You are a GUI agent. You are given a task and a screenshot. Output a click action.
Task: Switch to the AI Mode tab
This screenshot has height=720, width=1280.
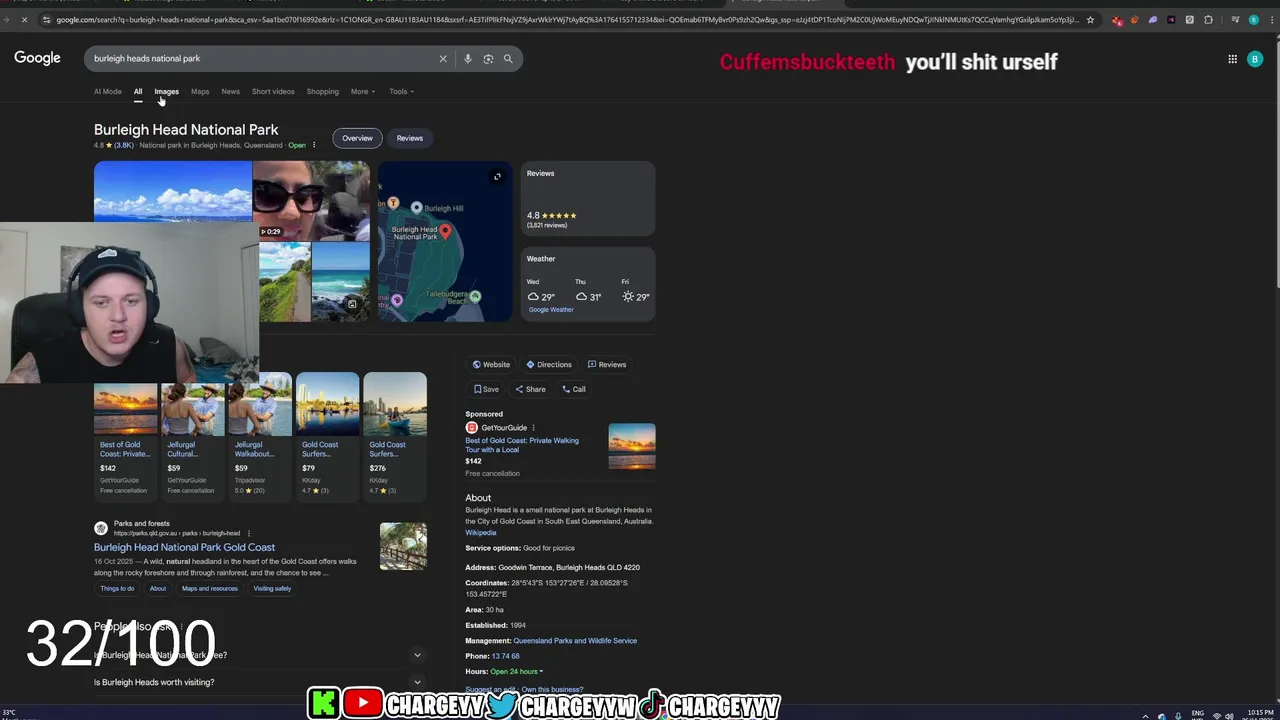click(x=107, y=92)
